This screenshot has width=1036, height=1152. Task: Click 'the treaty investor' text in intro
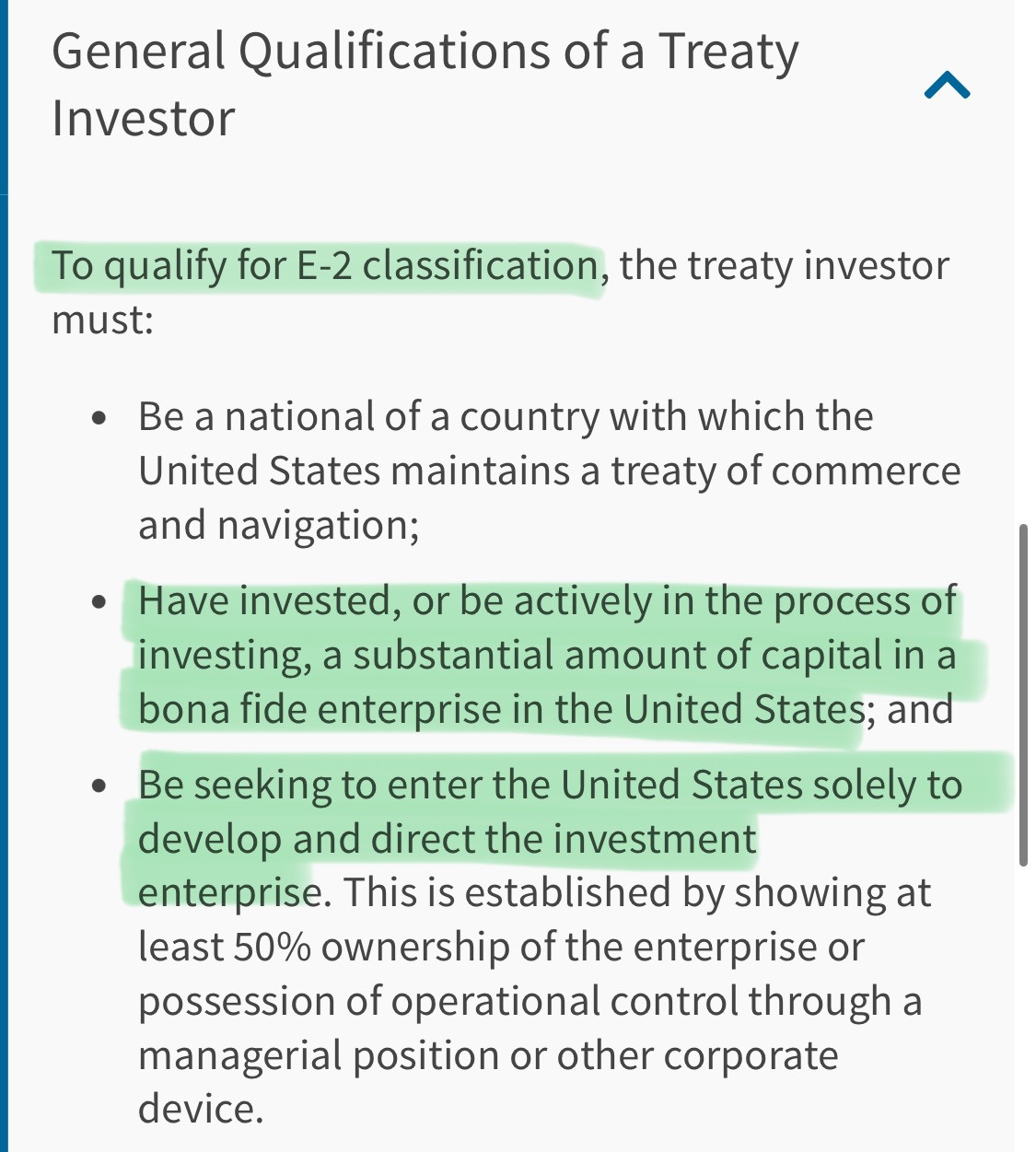tap(784, 265)
